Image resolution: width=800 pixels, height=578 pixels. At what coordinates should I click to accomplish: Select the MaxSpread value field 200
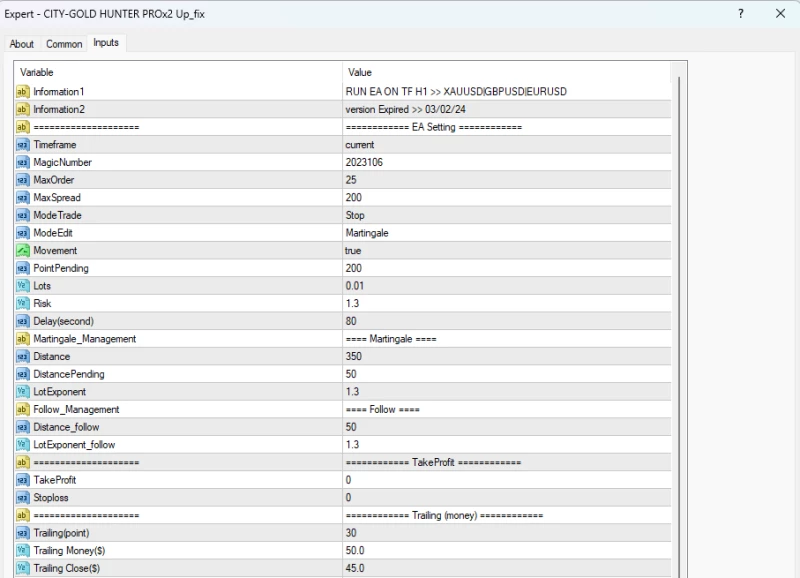505,198
